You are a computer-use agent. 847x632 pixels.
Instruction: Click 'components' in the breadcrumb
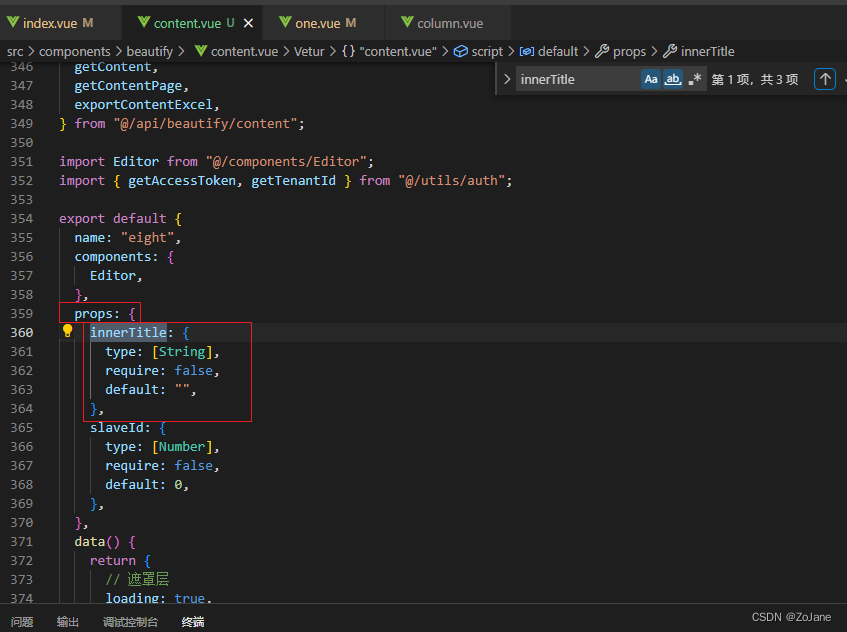pyautogui.click(x=75, y=52)
